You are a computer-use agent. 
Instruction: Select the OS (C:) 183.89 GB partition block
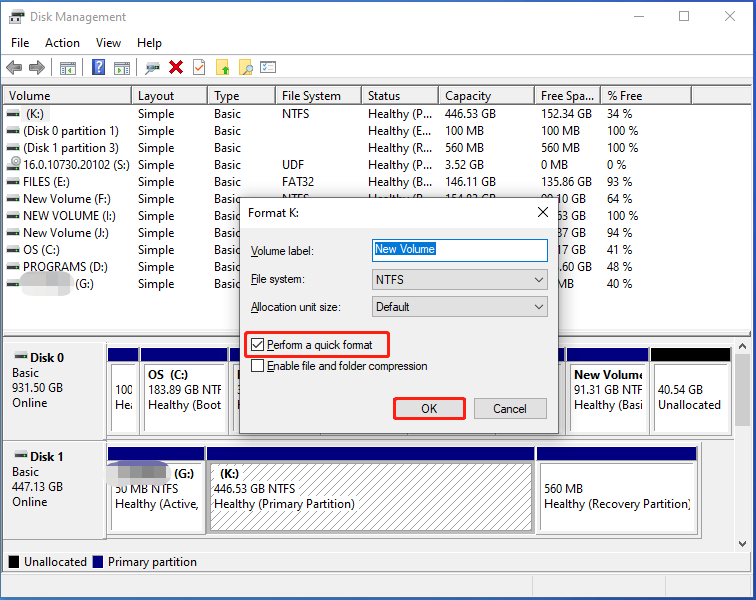point(184,390)
